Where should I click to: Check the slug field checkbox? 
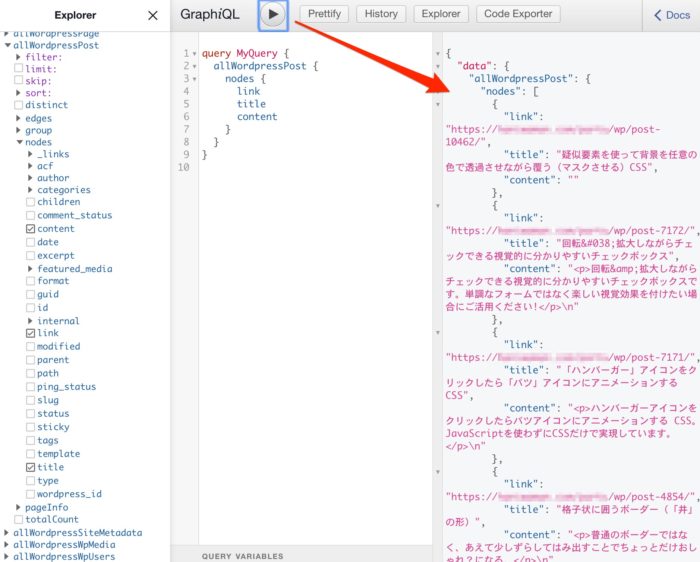click(x=30, y=399)
